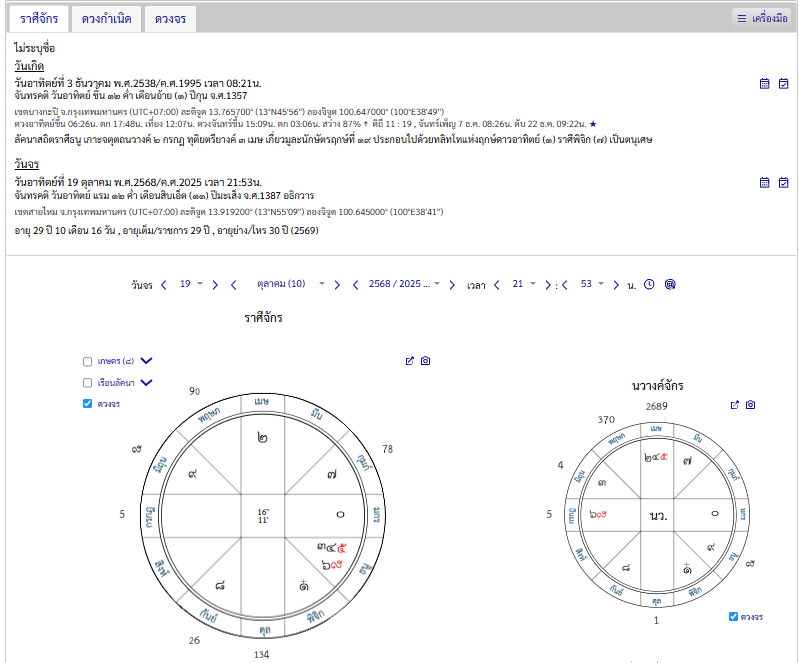Expand the เรือนลัคนา chevron
Image resolution: width=804 pixels, height=663 pixels.
pyautogui.click(x=147, y=383)
